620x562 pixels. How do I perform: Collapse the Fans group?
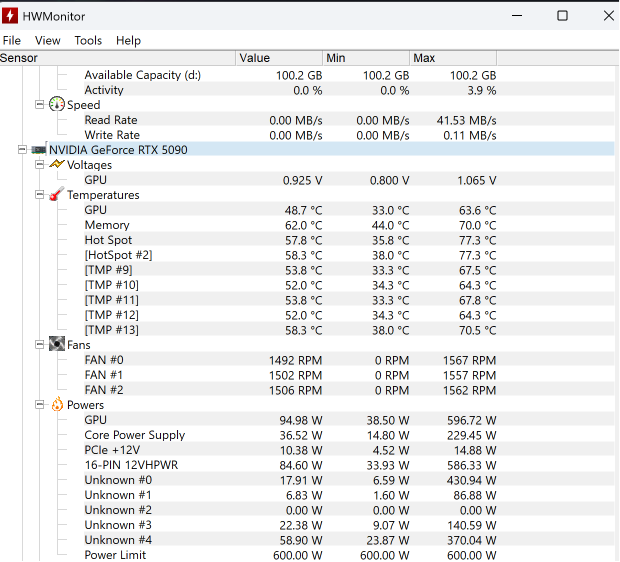pos(40,344)
